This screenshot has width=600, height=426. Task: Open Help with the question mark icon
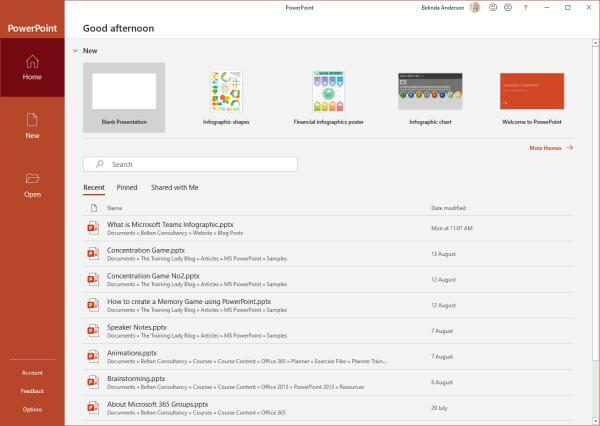(525, 7)
